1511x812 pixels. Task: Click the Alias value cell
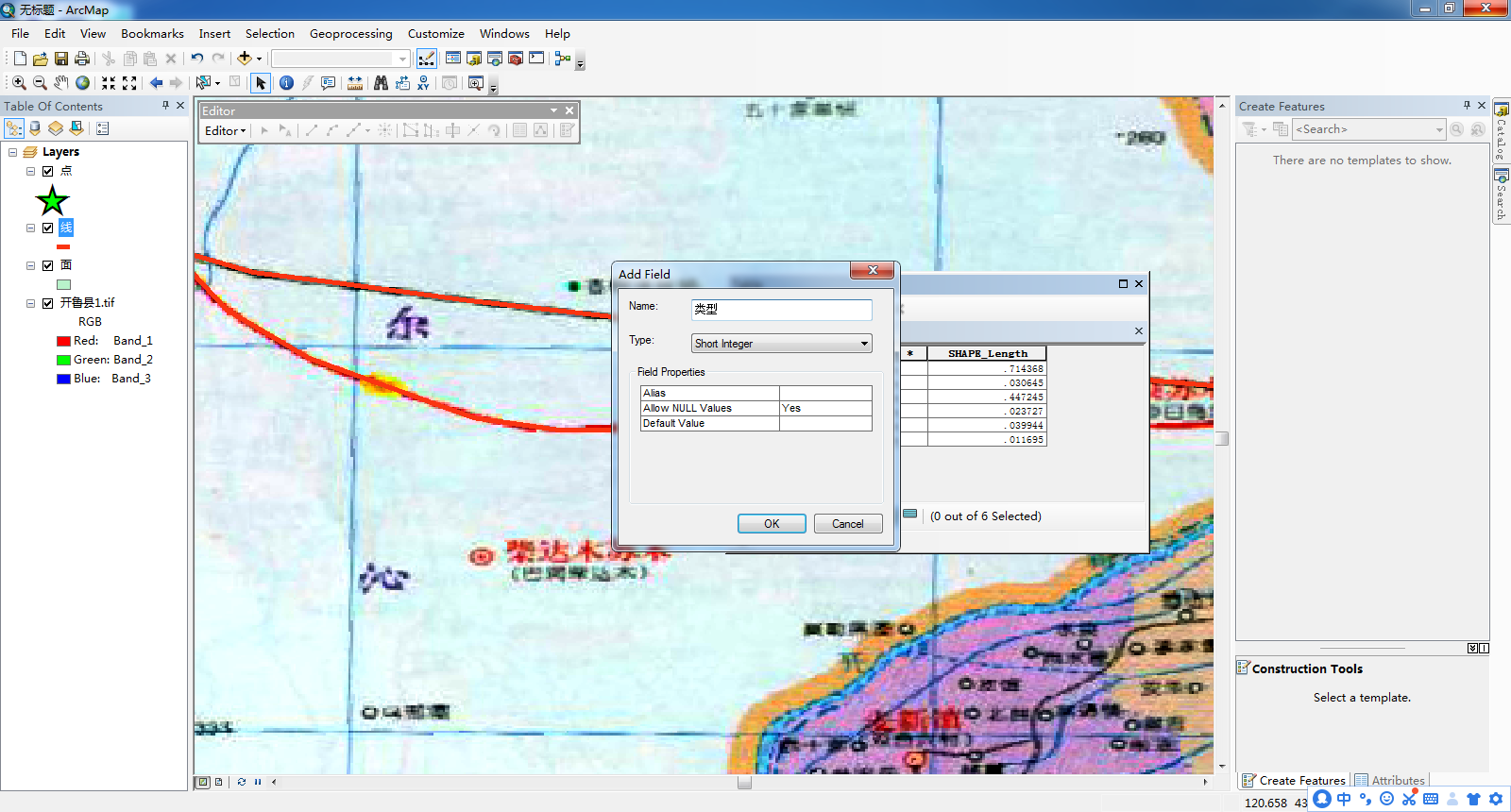point(825,393)
